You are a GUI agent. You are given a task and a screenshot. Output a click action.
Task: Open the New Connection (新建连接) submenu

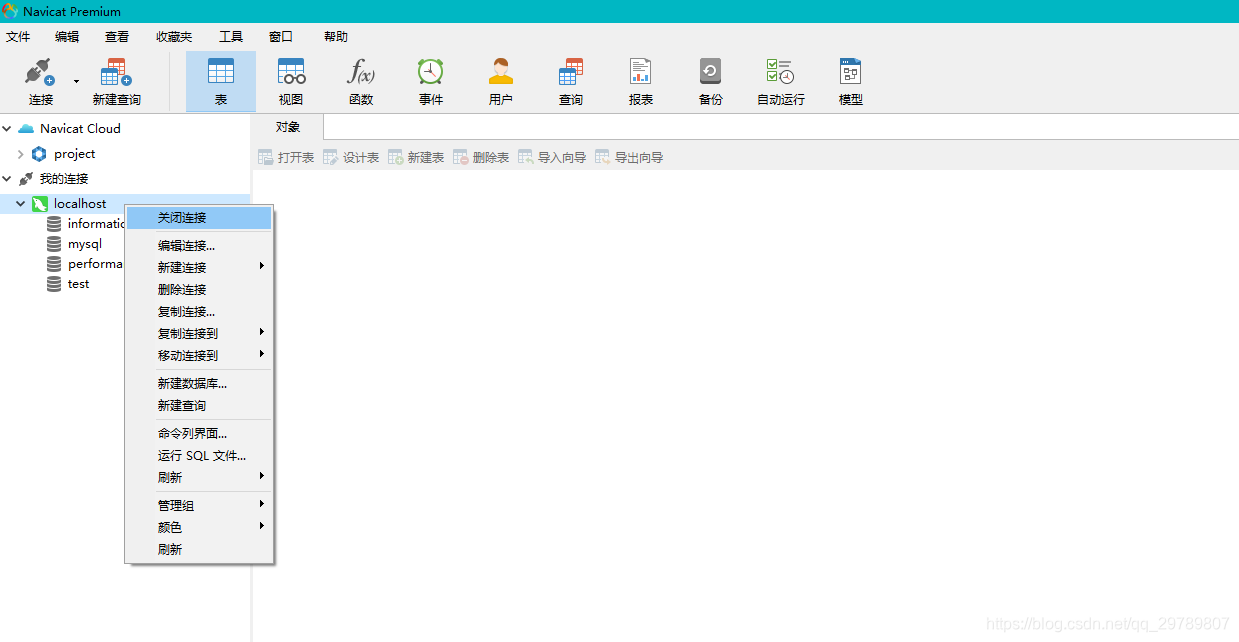pyautogui.click(x=199, y=267)
